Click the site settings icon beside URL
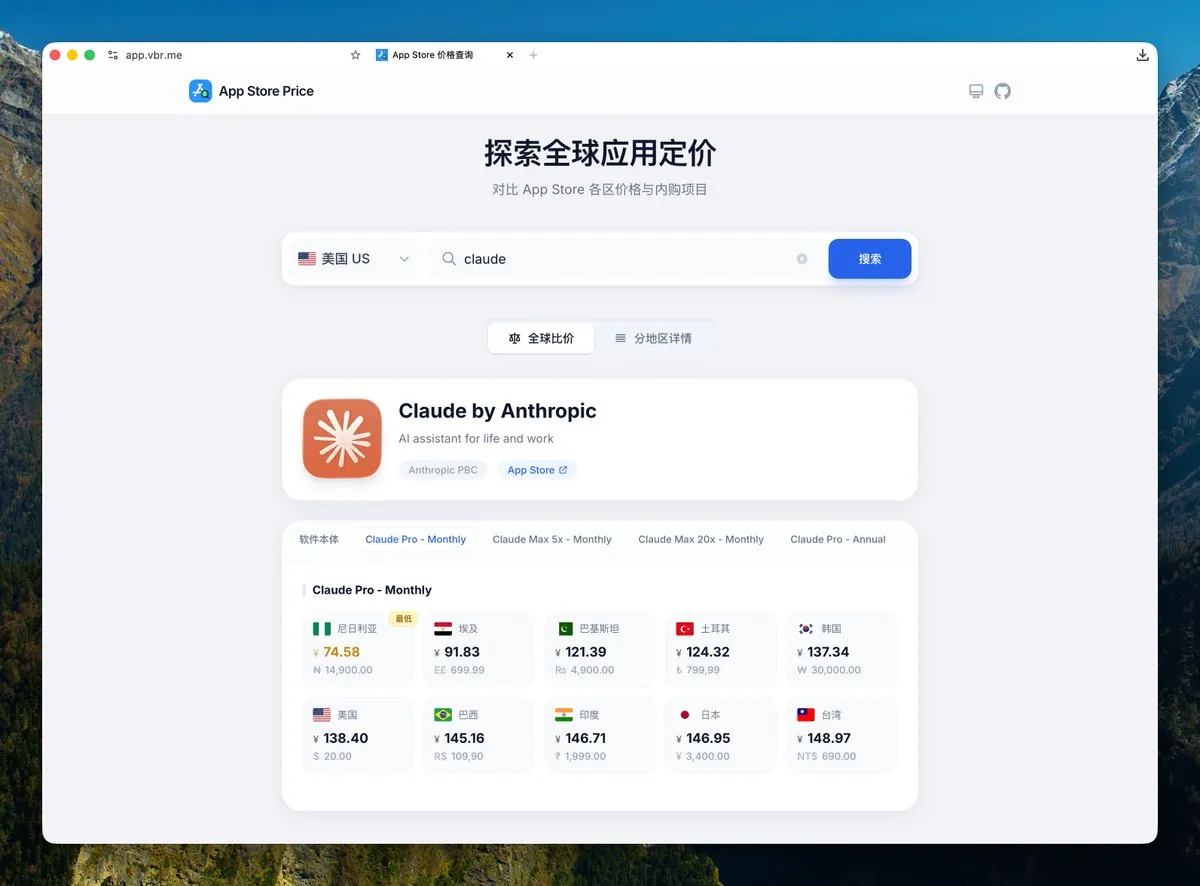Viewport: 1200px width, 886px height. pos(113,55)
